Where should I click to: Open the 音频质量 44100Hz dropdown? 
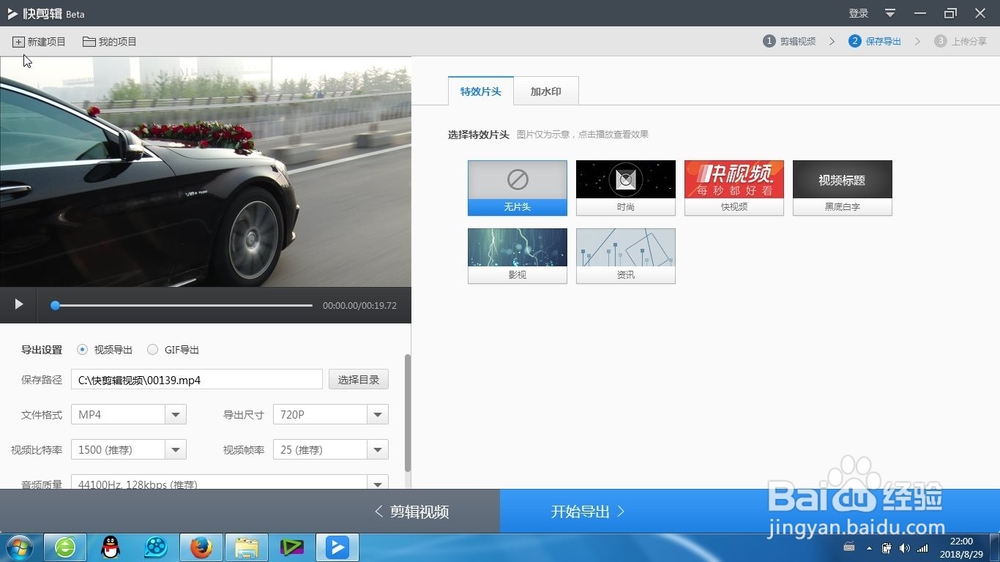(230, 482)
